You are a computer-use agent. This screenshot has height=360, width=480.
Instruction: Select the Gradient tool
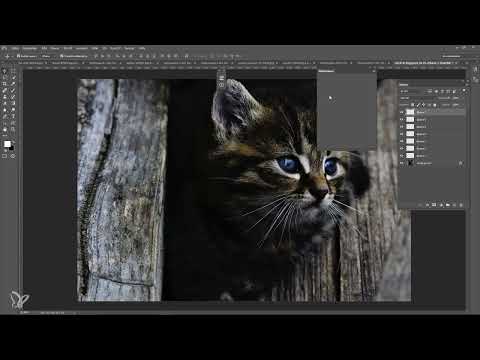(x=13, y=103)
